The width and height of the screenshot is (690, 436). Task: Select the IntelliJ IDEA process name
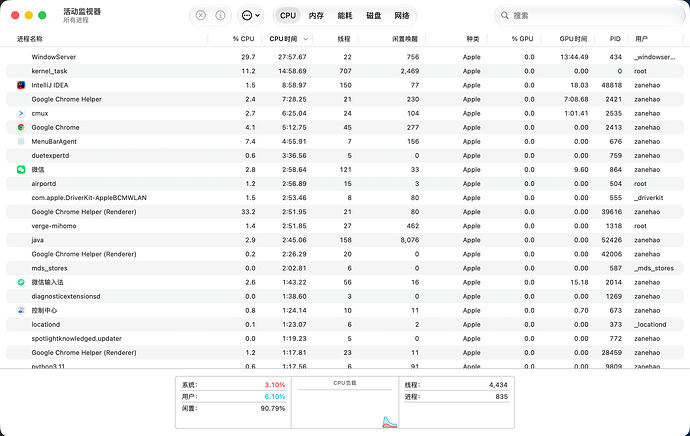pyautogui.click(x=50, y=85)
